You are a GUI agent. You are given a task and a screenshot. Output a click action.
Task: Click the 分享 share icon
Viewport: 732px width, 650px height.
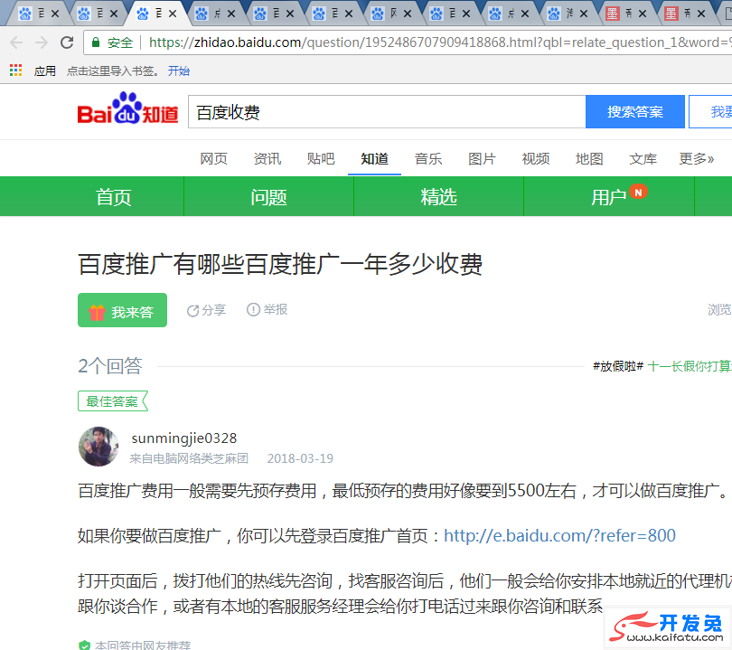coord(193,311)
